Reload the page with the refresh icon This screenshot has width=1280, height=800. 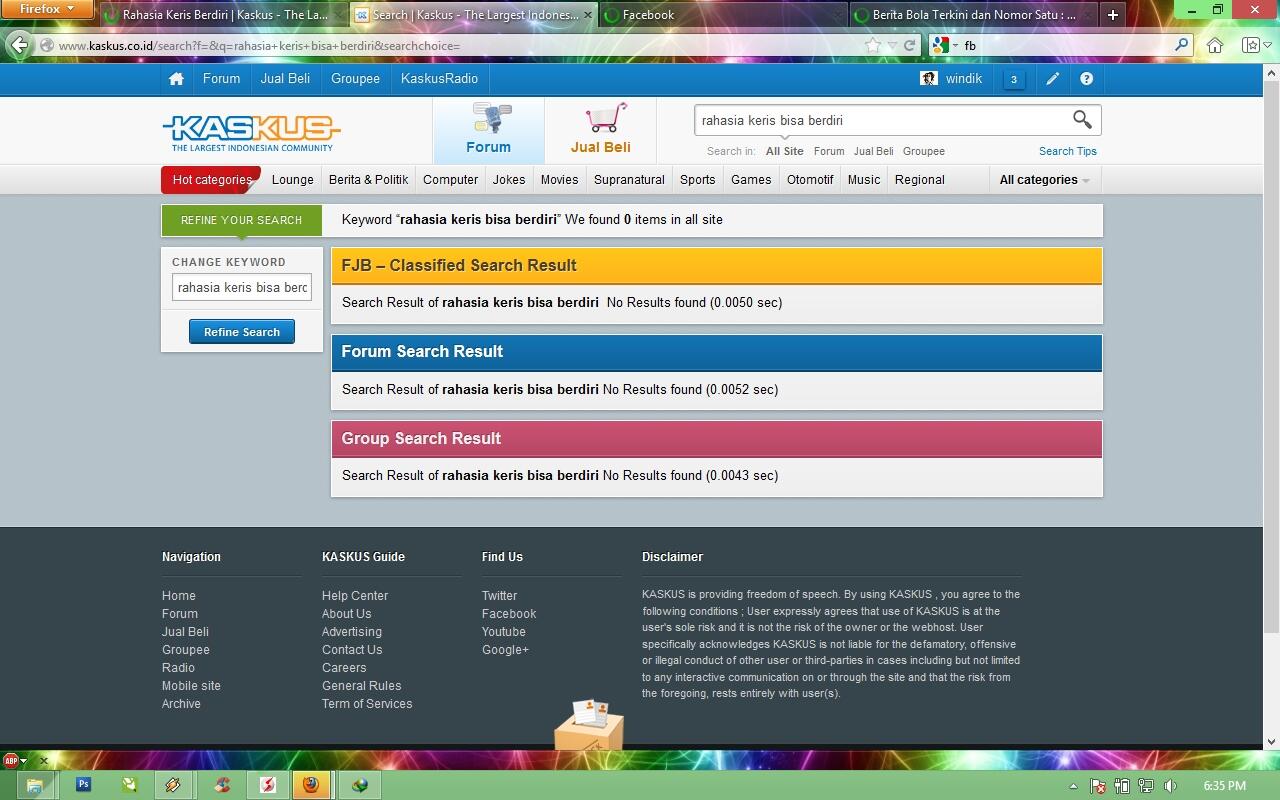tap(909, 45)
